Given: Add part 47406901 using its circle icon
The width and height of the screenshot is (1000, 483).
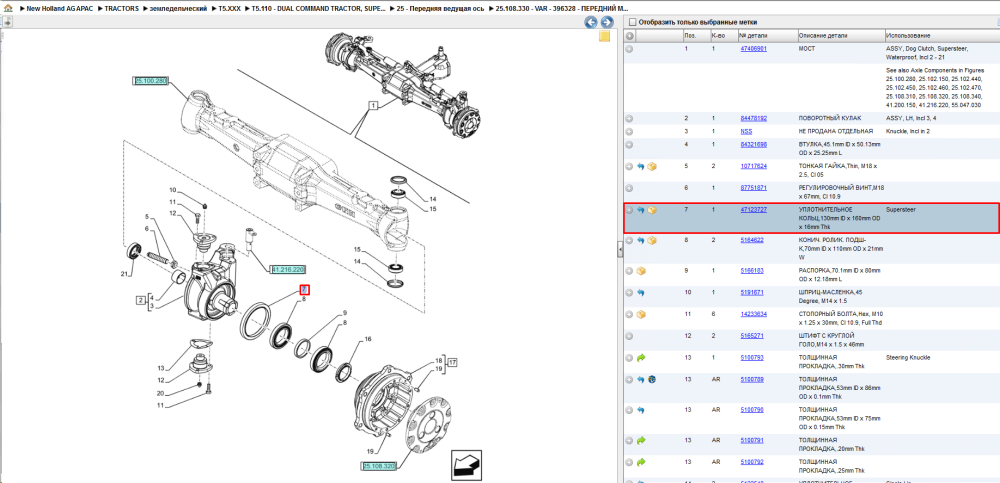Looking at the screenshot, I should point(629,48).
